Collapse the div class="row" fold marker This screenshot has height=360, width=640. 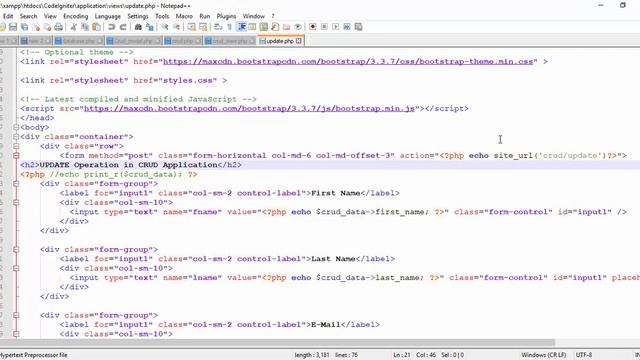16,146
